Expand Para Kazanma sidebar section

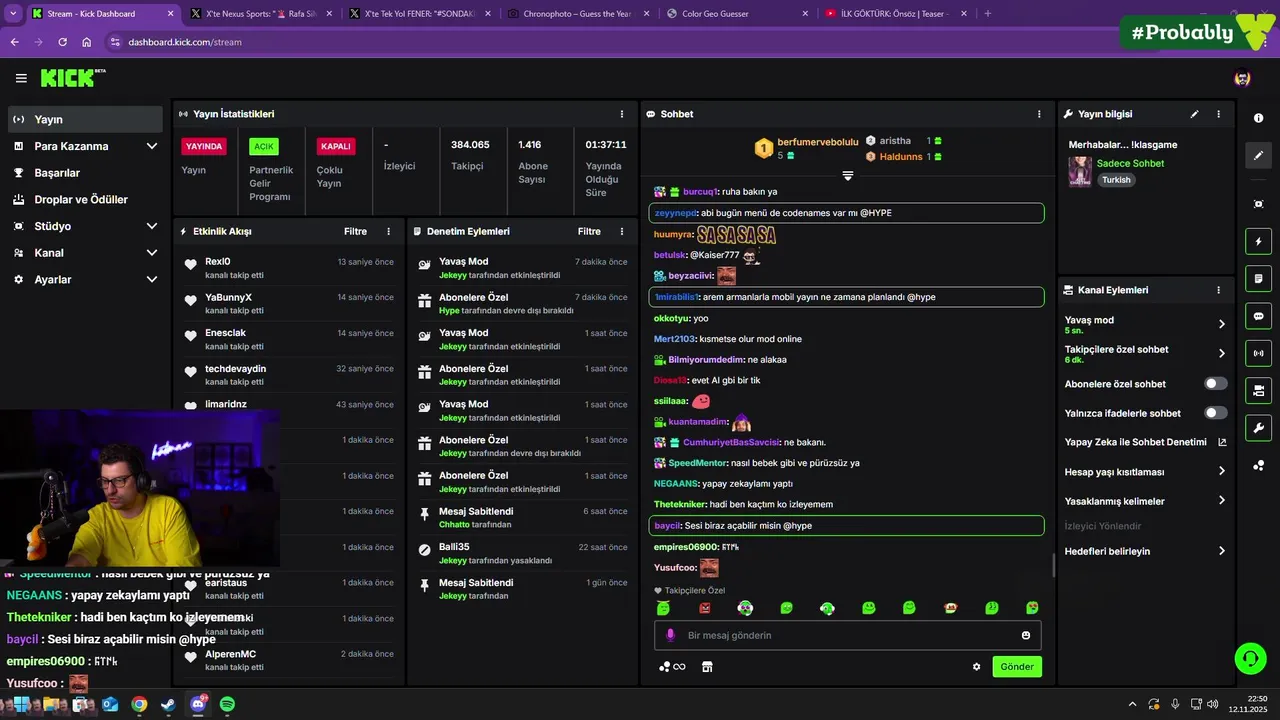152,146
